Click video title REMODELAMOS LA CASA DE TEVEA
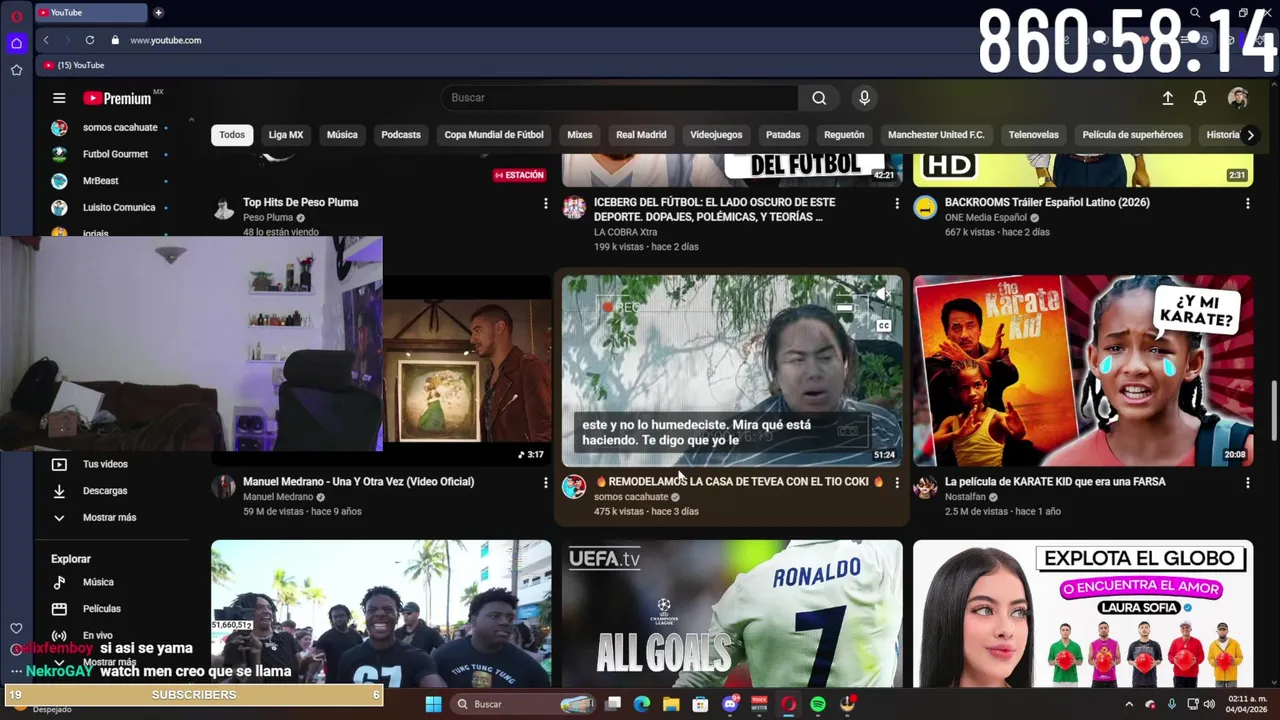Viewport: 1280px width, 720px height. click(738, 482)
